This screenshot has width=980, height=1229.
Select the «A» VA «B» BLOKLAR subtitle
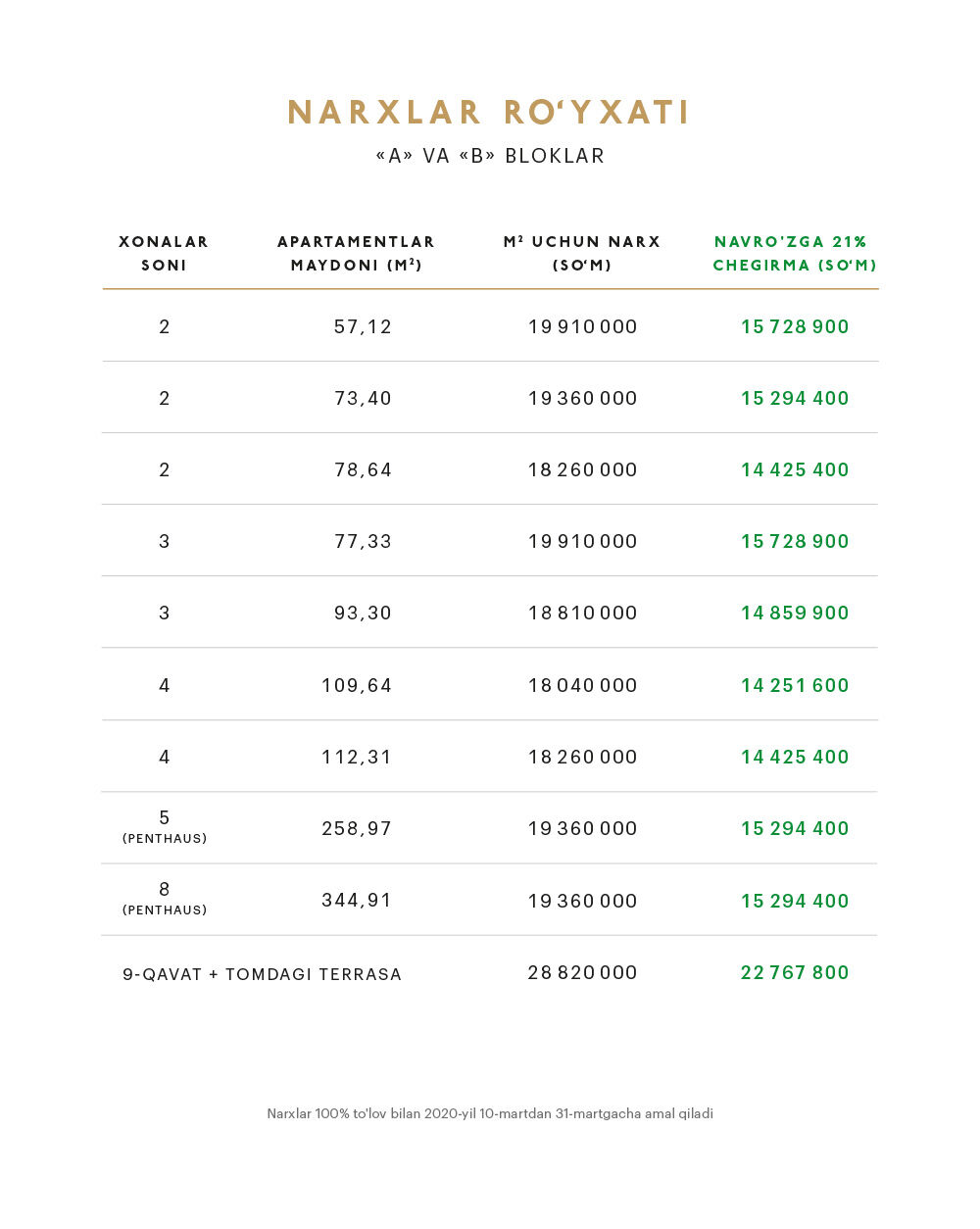pos(490,156)
